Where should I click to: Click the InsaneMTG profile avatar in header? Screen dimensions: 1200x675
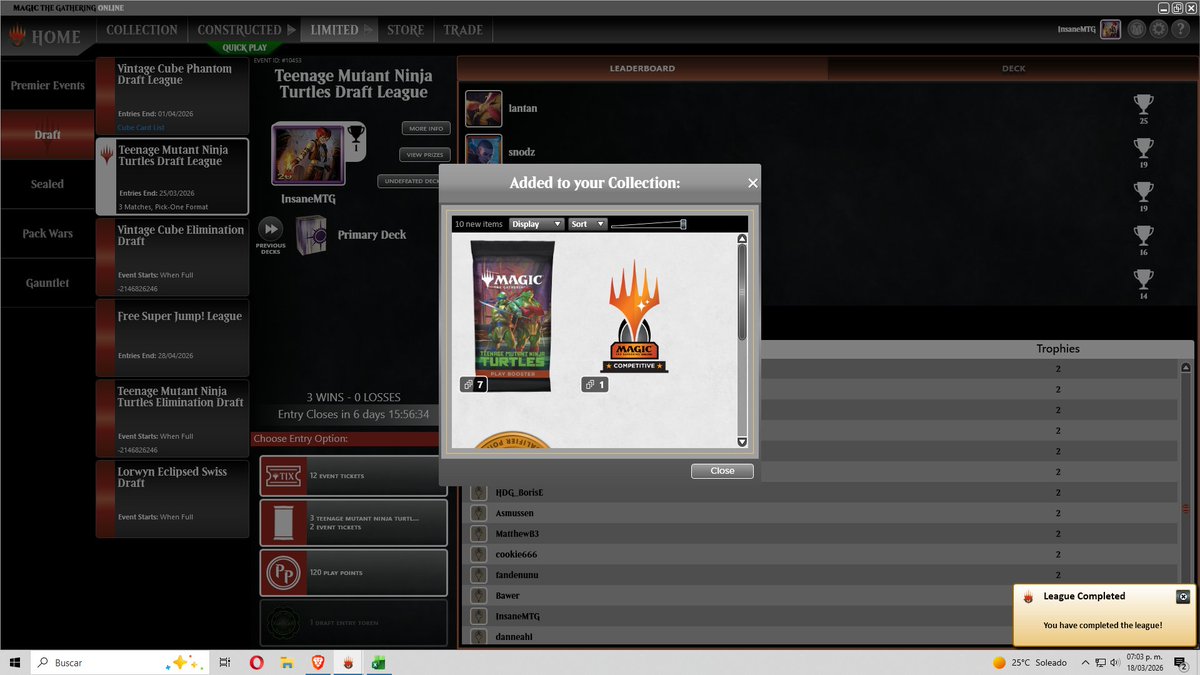[x=1110, y=29]
